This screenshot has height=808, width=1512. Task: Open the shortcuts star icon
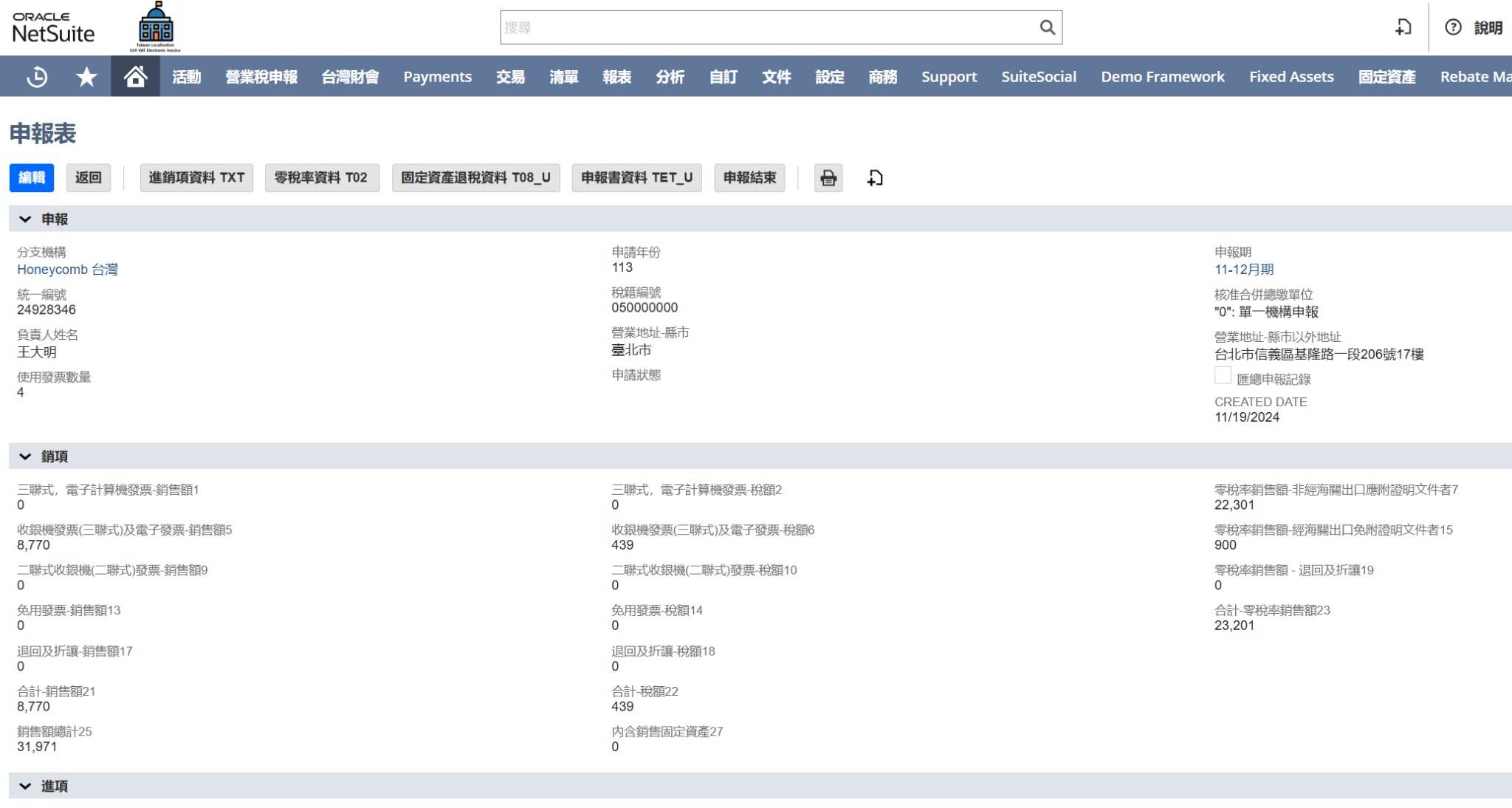pyautogui.click(x=86, y=77)
